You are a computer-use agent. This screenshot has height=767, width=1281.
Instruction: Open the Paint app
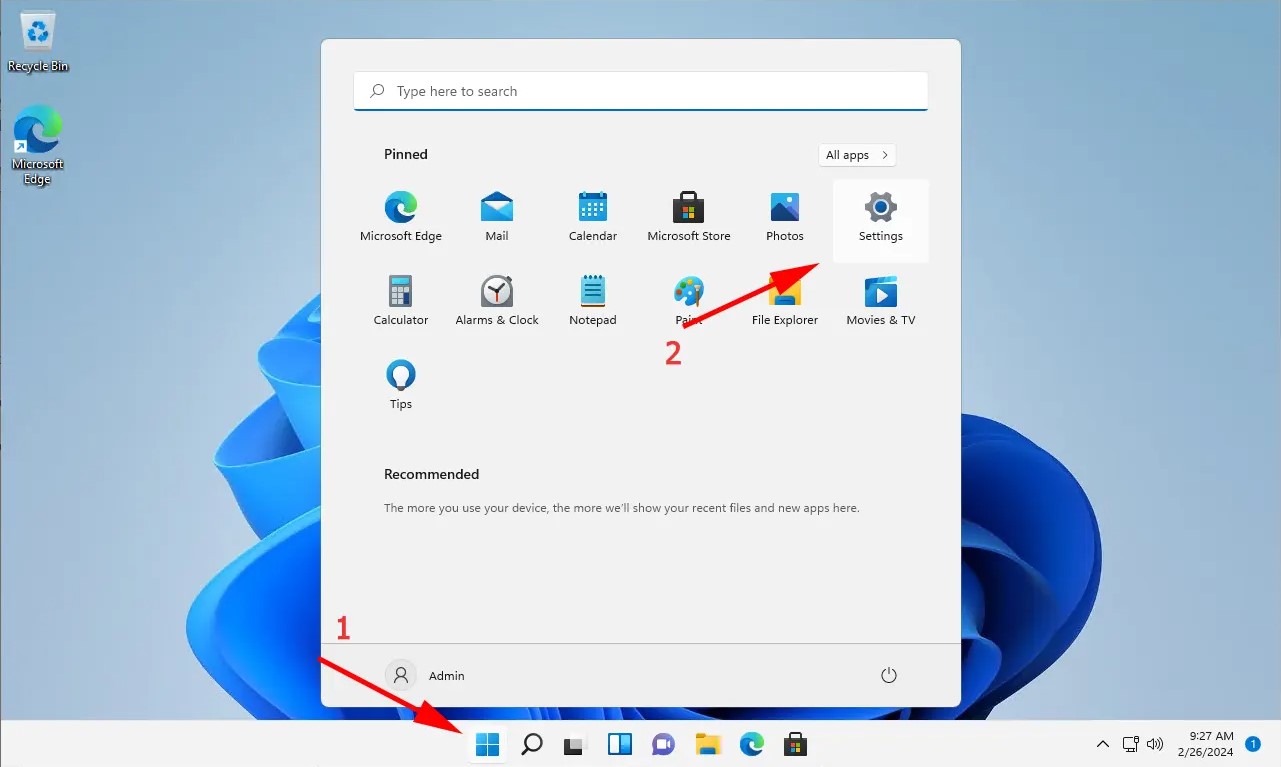(689, 302)
